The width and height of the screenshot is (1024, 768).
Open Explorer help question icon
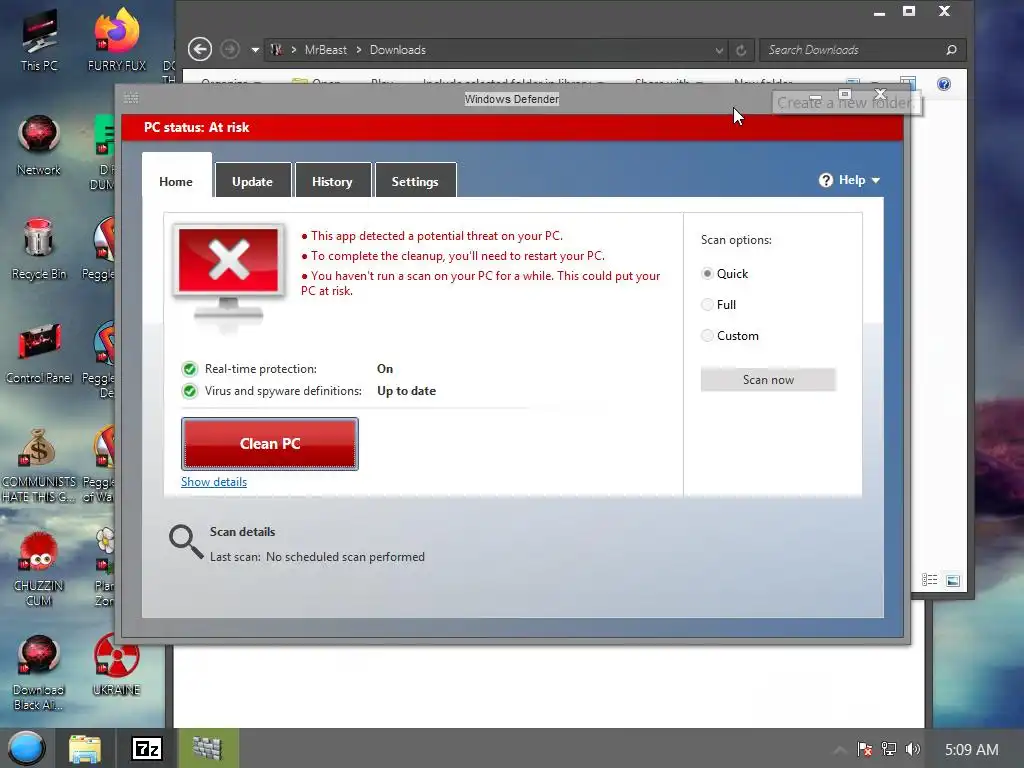[x=944, y=84]
